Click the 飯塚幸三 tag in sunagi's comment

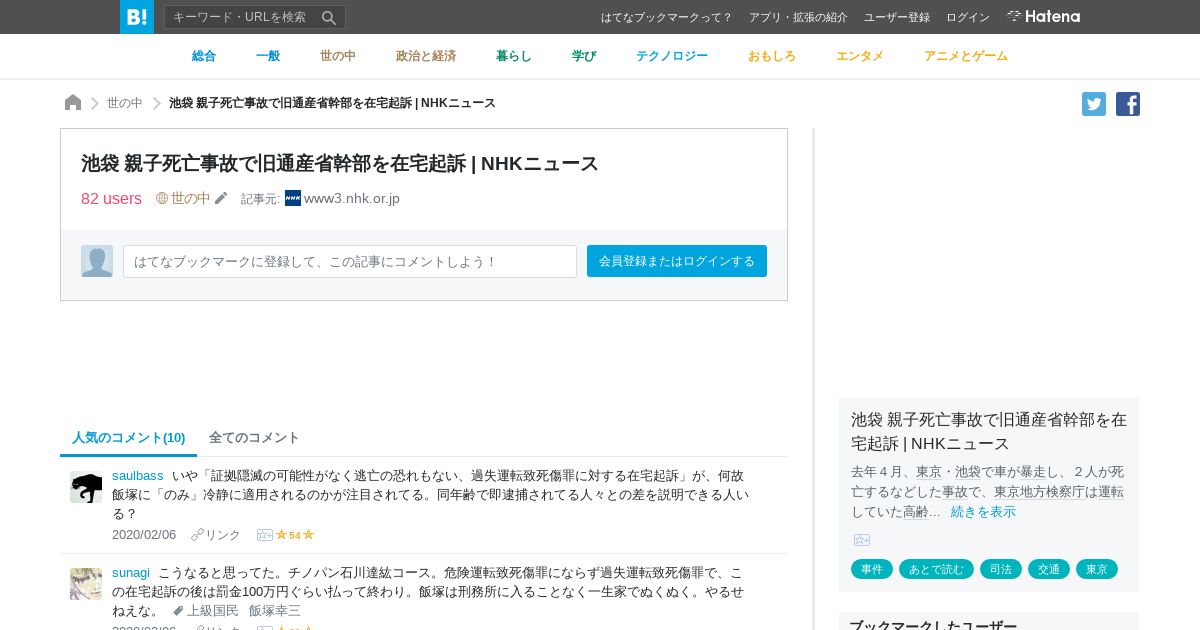coord(275,610)
